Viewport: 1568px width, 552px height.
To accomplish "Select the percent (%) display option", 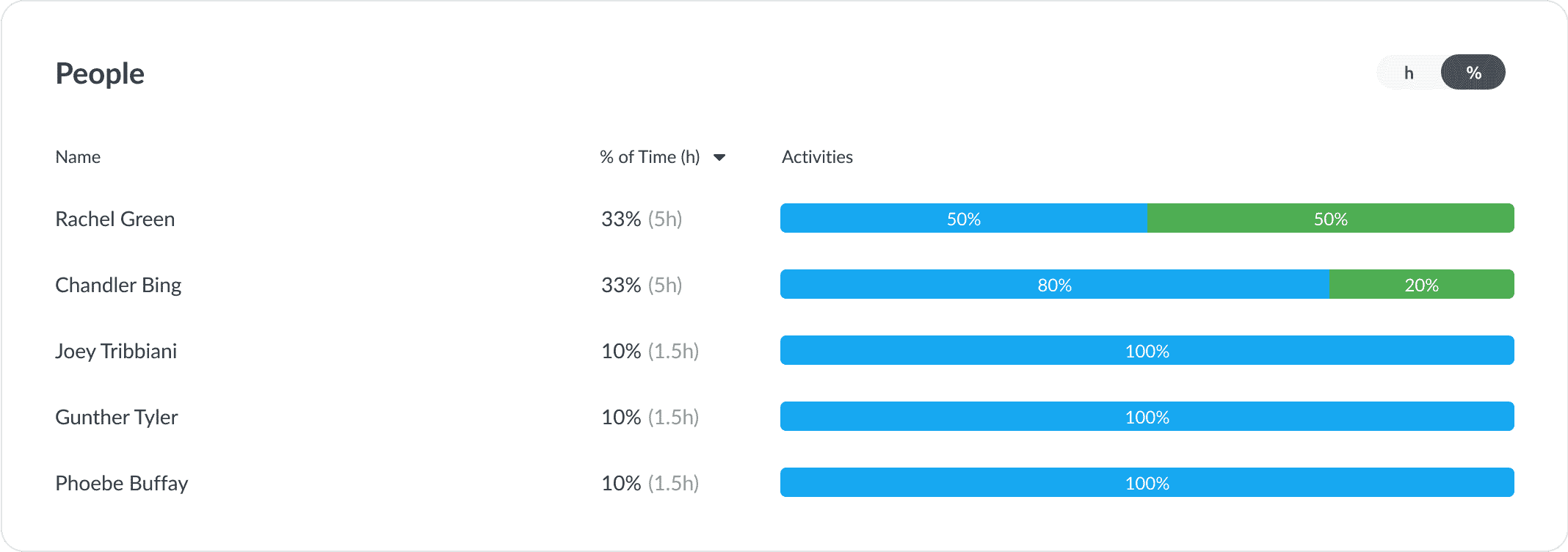I will tap(1473, 73).
